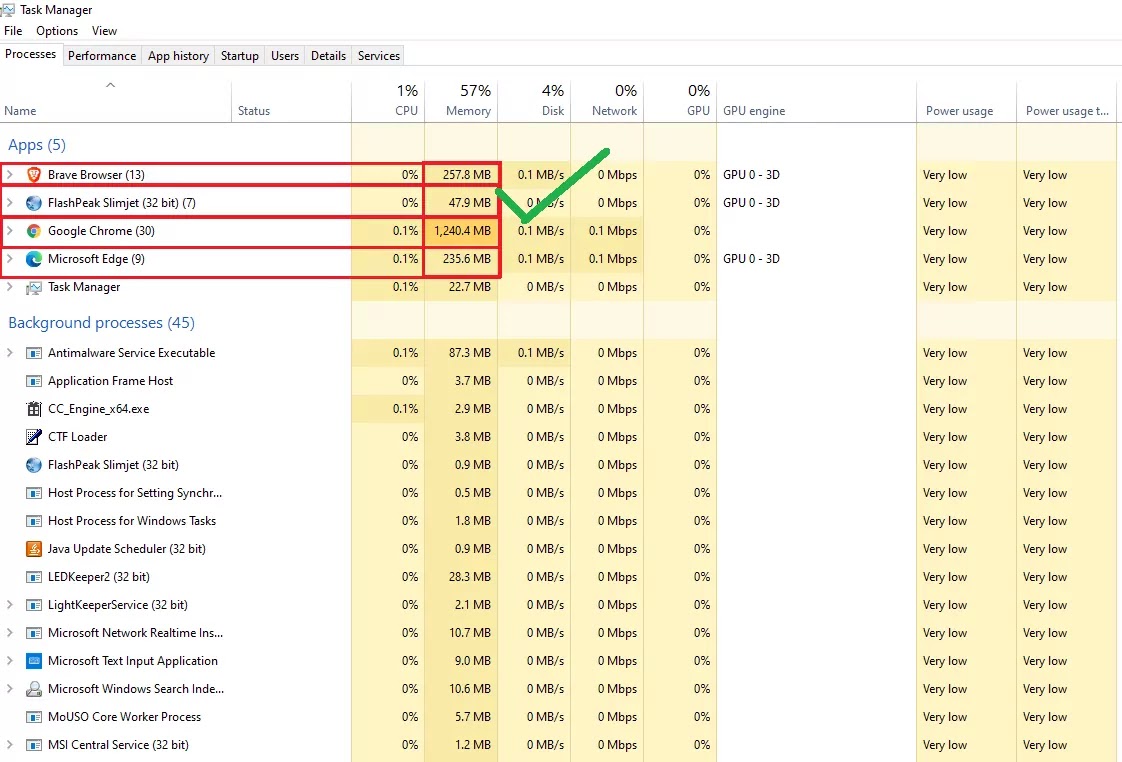The height and width of the screenshot is (762, 1122).
Task: Click the LEDKeeper2 (32 bit) icon
Action: click(34, 577)
